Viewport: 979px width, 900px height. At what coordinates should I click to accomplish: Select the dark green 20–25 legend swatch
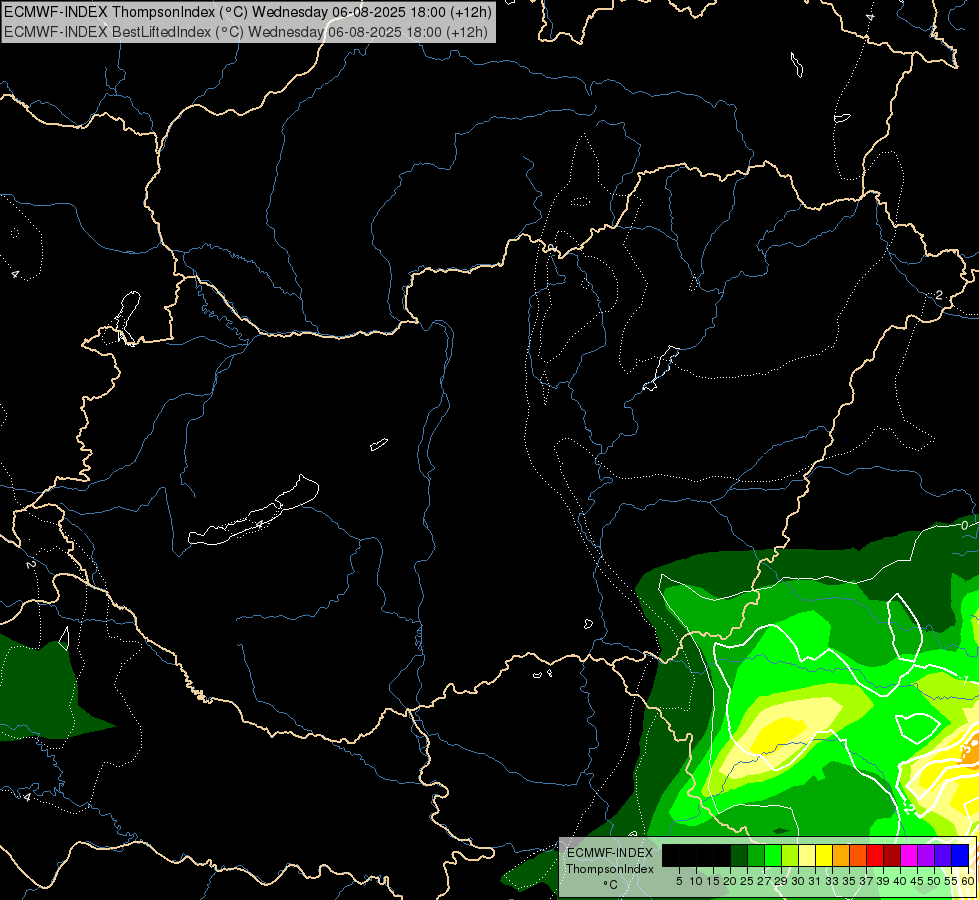point(739,855)
